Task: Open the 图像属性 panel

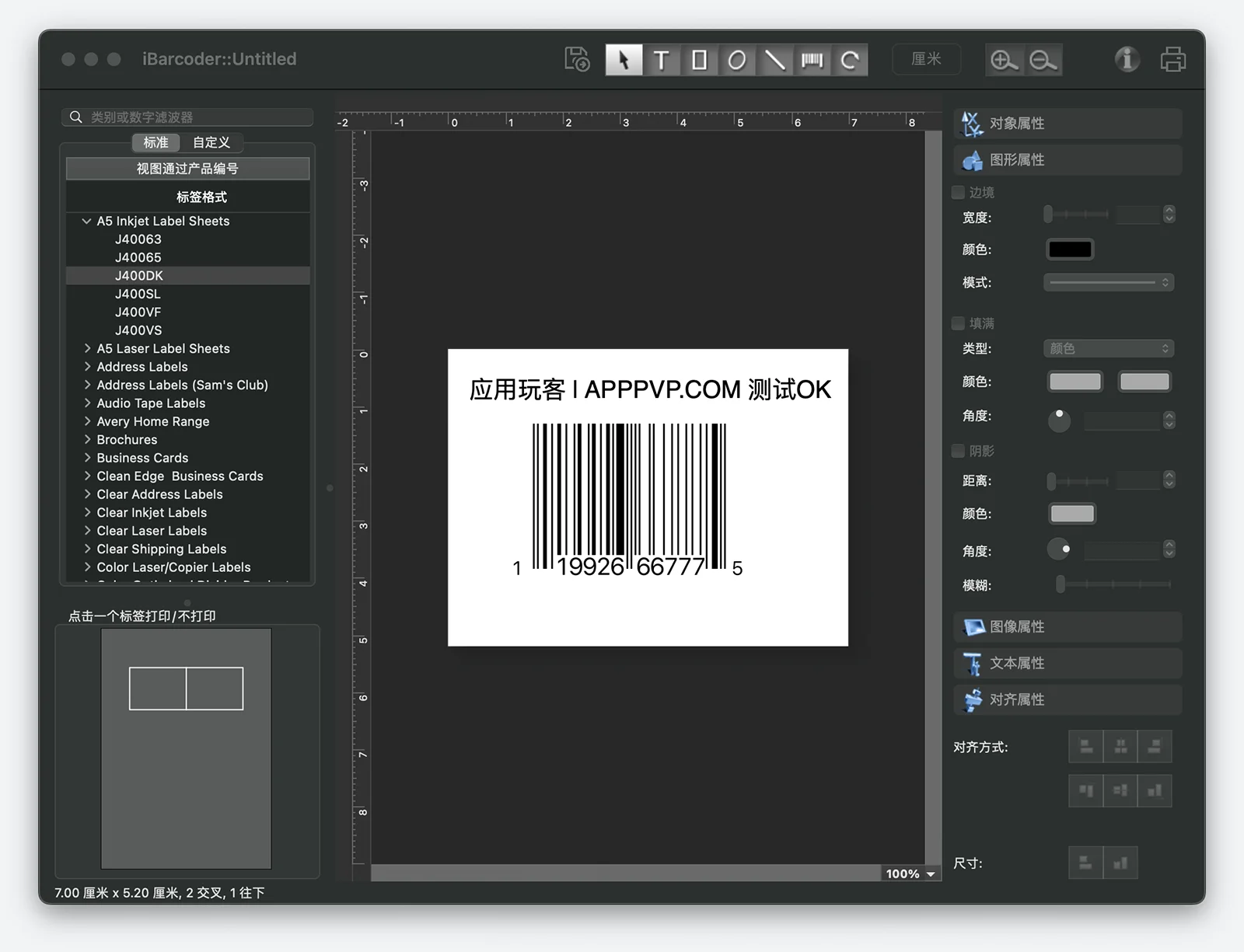Action: [x=1068, y=626]
